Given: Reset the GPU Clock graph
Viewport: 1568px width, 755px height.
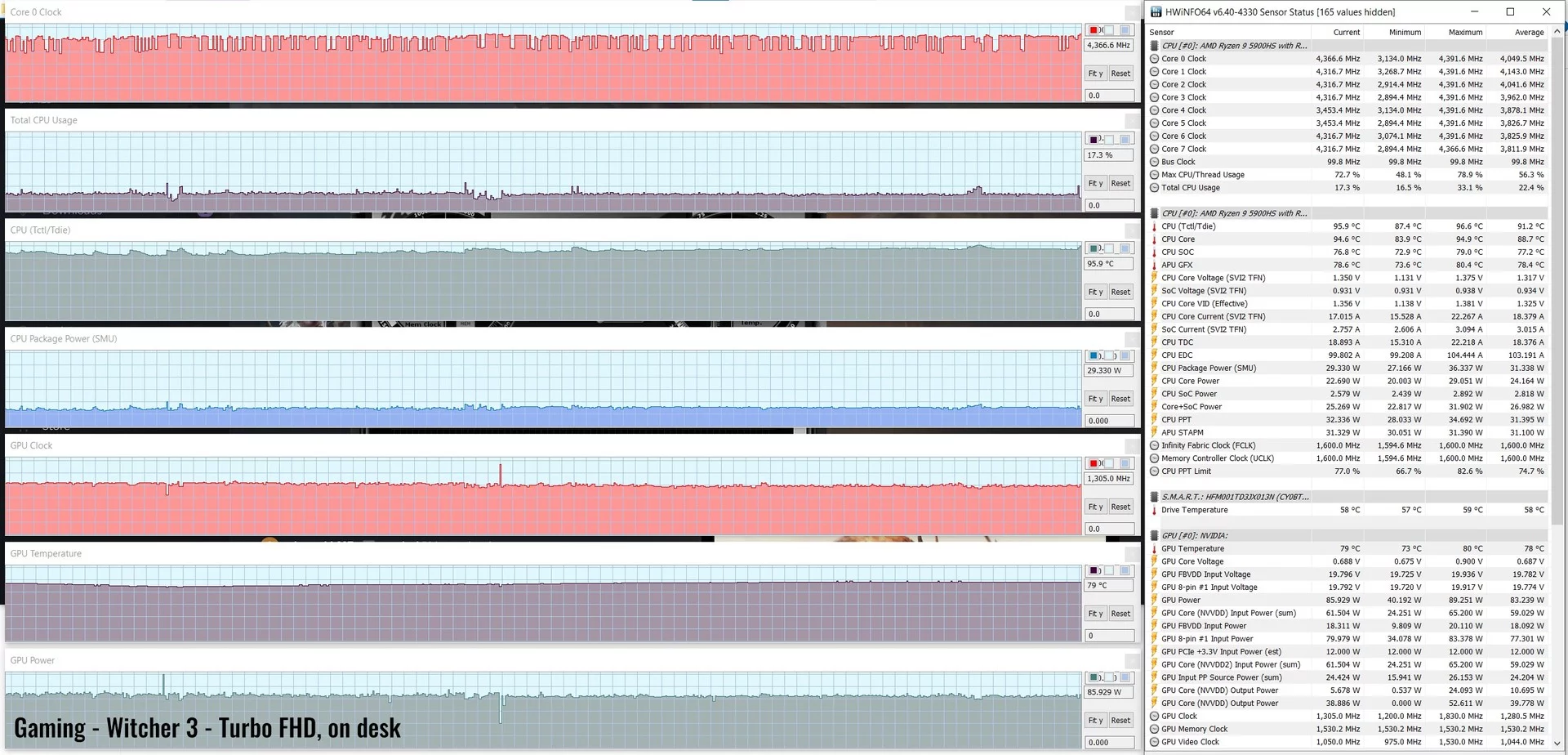Looking at the screenshot, I should tap(1120, 507).
